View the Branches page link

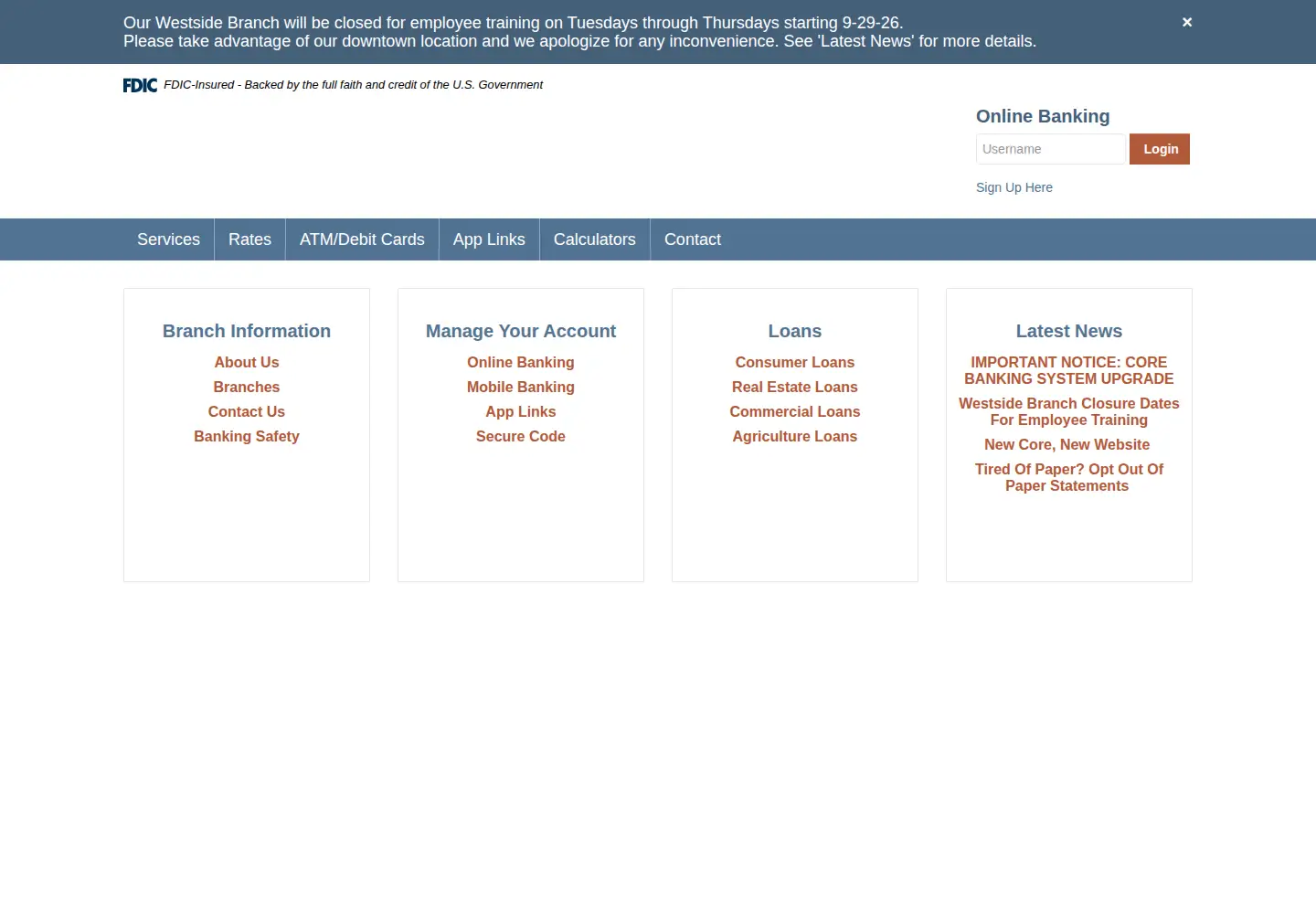click(247, 387)
